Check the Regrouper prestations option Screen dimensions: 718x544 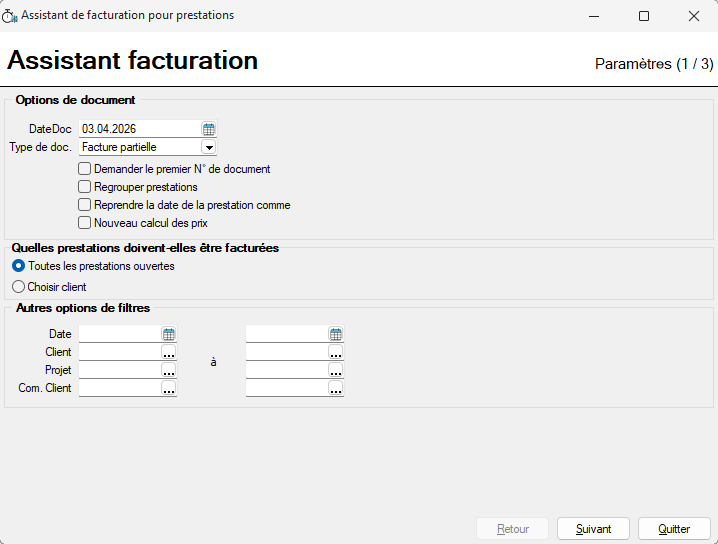85,187
